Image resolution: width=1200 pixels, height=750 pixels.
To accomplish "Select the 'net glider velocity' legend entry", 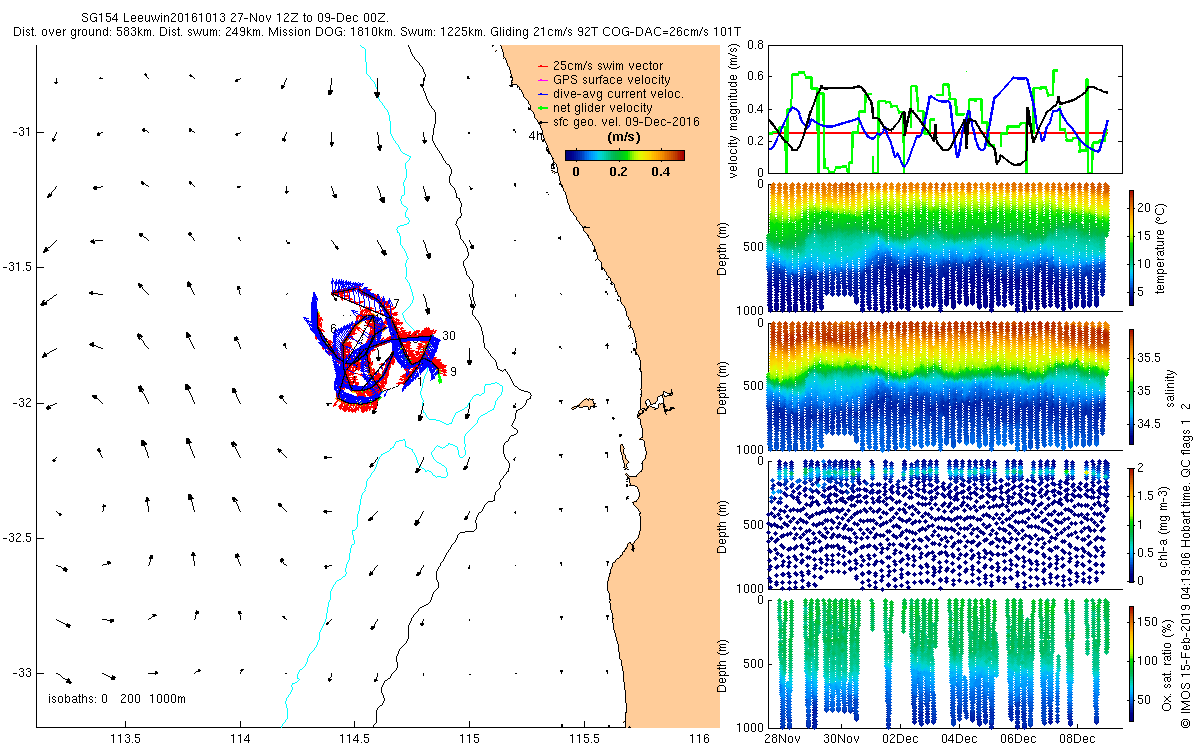I will tap(595, 107).
